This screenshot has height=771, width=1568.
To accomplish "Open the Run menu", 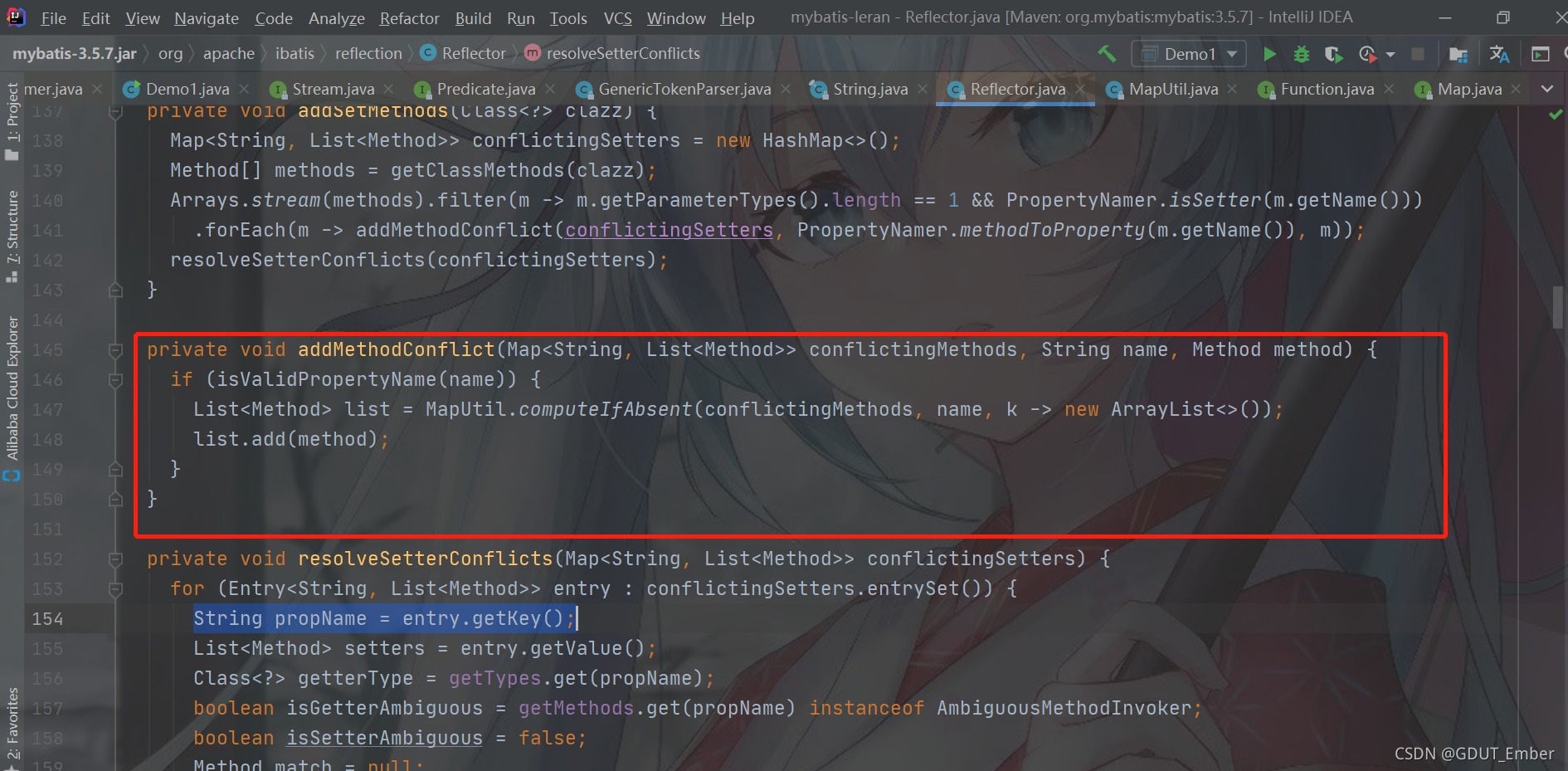I will point(521,18).
